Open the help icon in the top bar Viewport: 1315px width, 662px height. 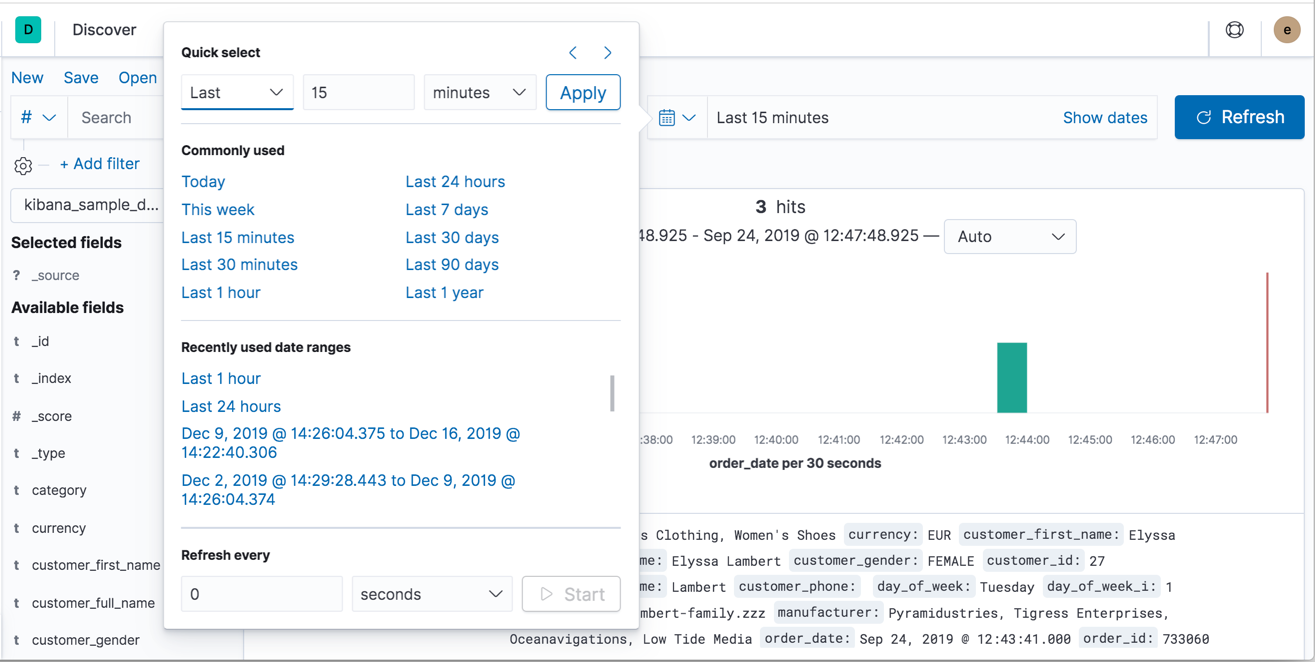pyautogui.click(x=1234, y=30)
